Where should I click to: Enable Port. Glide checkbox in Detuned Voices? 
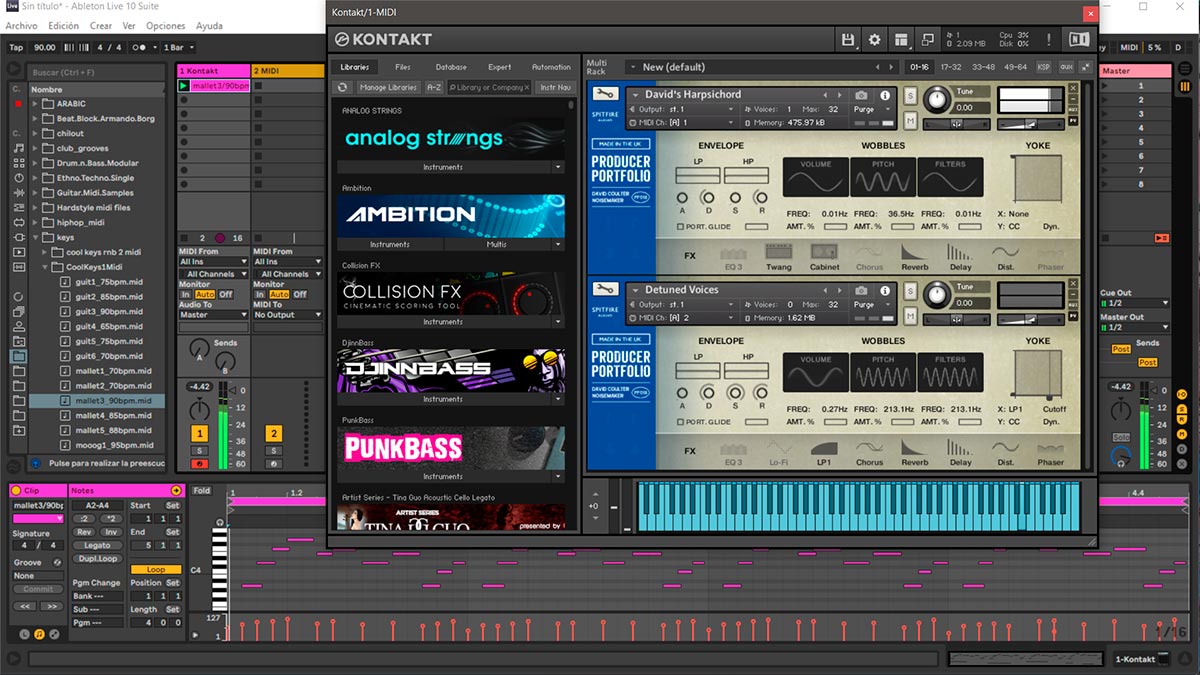click(681, 422)
